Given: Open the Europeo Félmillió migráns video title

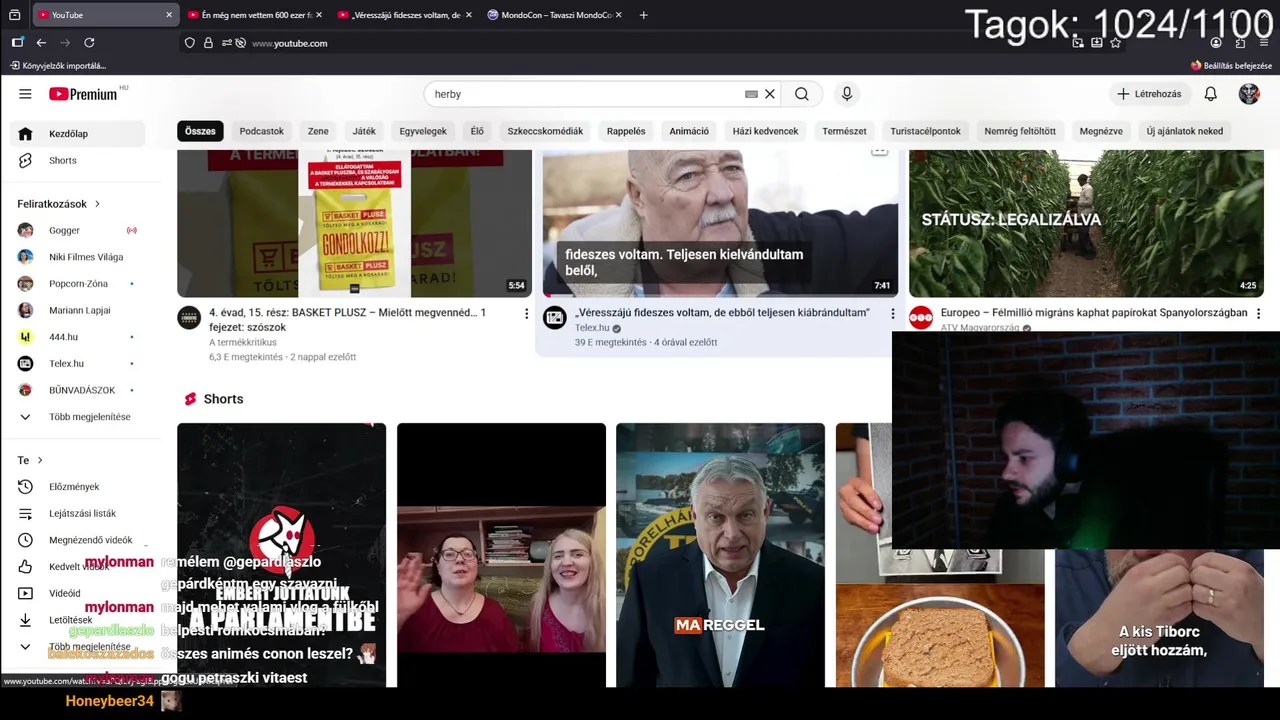Looking at the screenshot, I should click(x=1094, y=313).
